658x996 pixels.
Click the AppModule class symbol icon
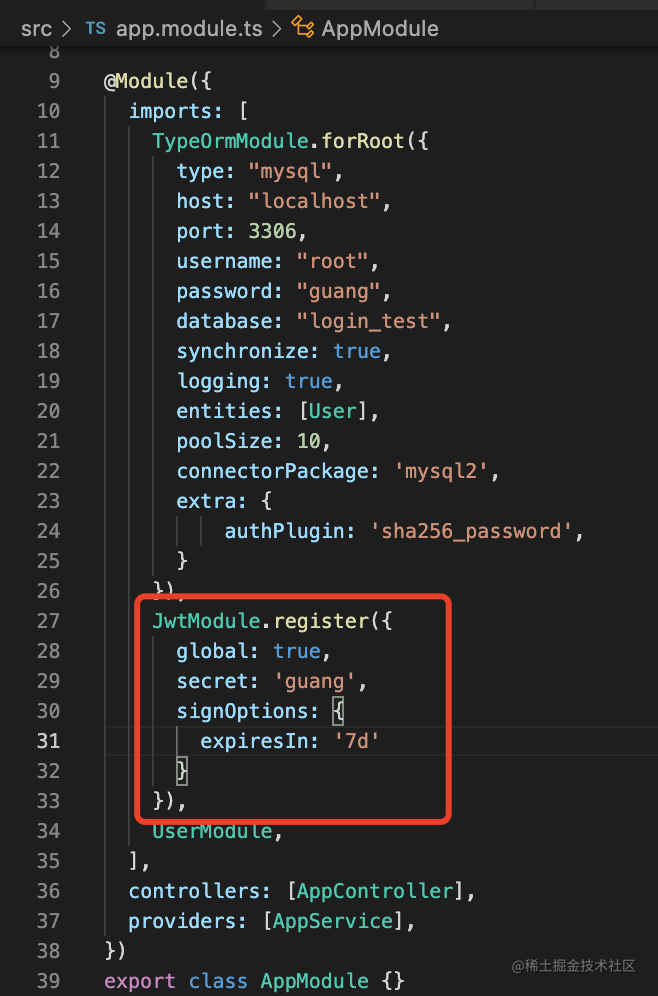[303, 28]
